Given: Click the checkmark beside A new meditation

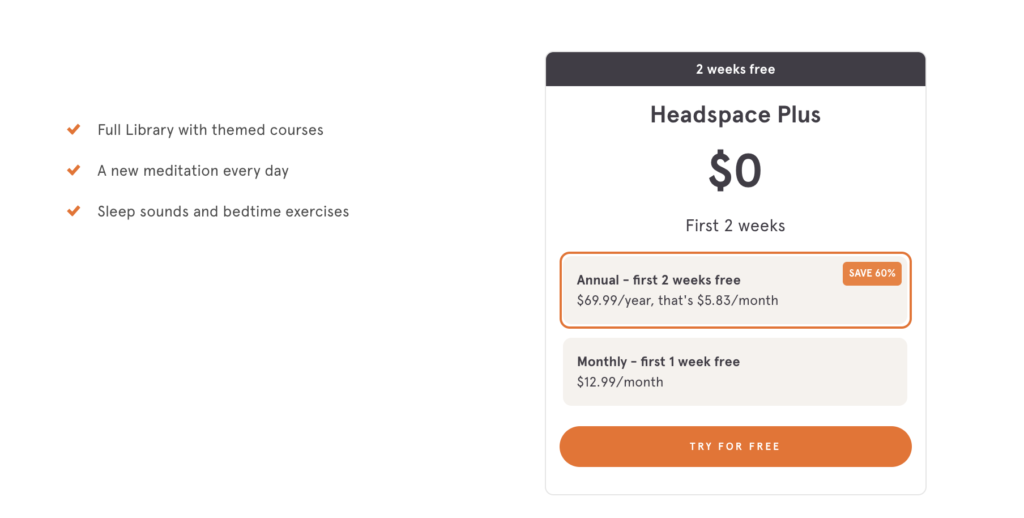Looking at the screenshot, I should click(74, 170).
